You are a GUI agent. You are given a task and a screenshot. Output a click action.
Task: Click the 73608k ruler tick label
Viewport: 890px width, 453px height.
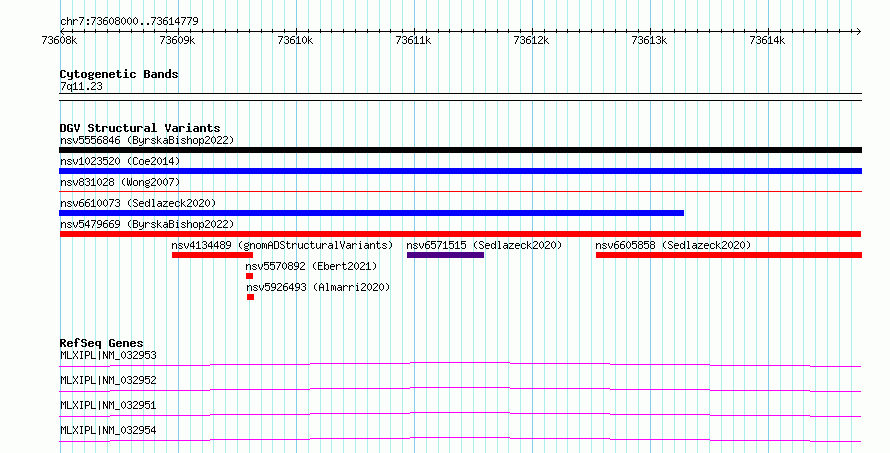[x=60, y=40]
